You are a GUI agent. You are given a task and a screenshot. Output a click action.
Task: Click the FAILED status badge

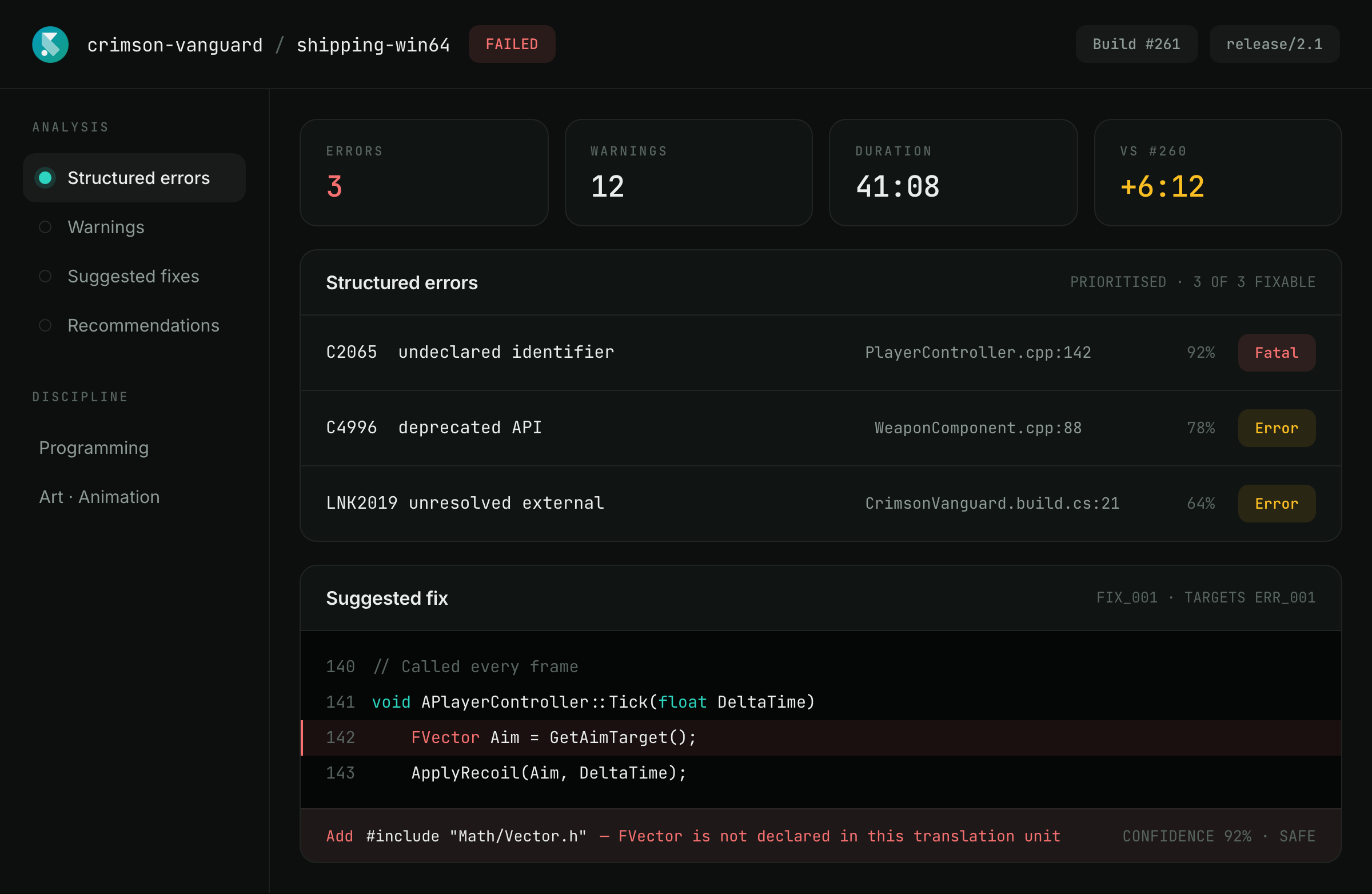(x=512, y=44)
